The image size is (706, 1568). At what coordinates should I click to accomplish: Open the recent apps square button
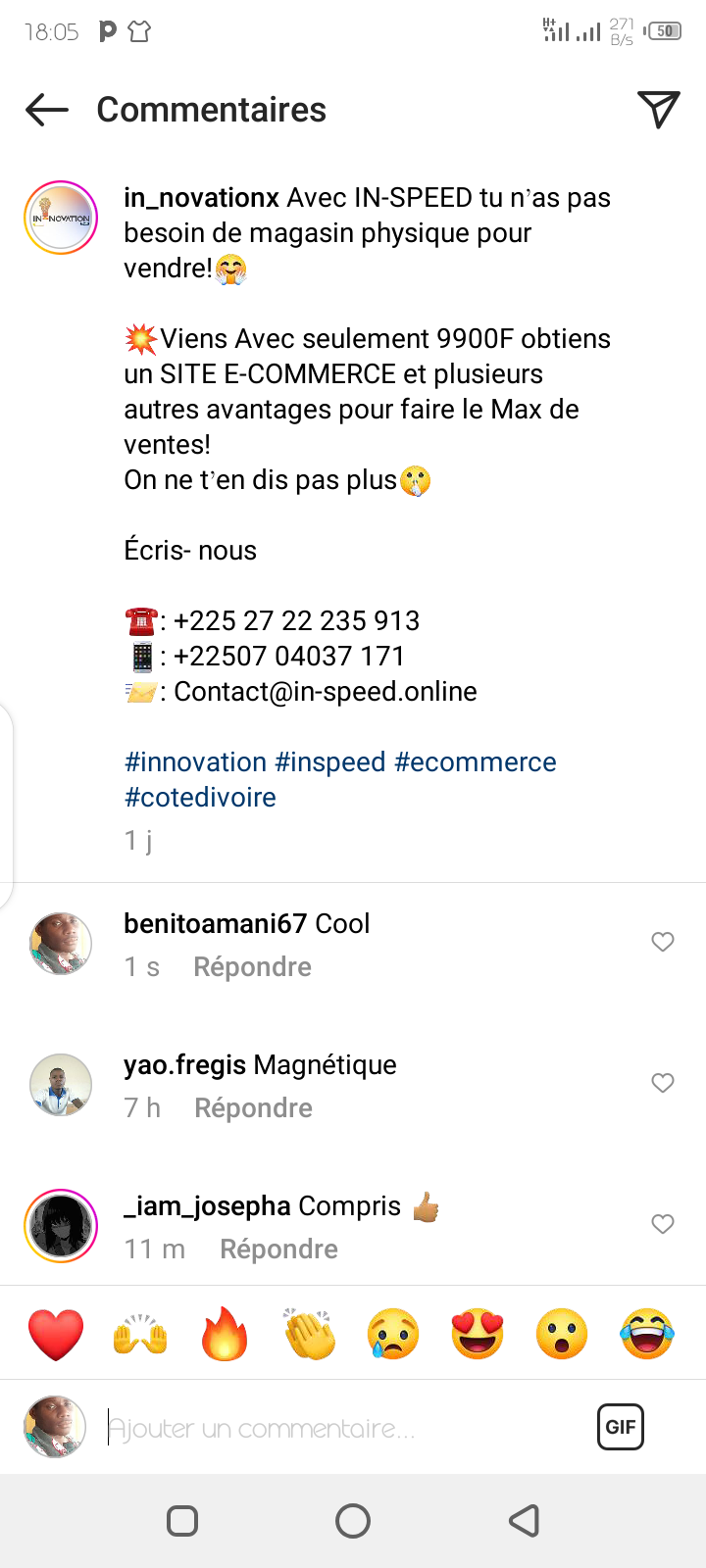182,1521
